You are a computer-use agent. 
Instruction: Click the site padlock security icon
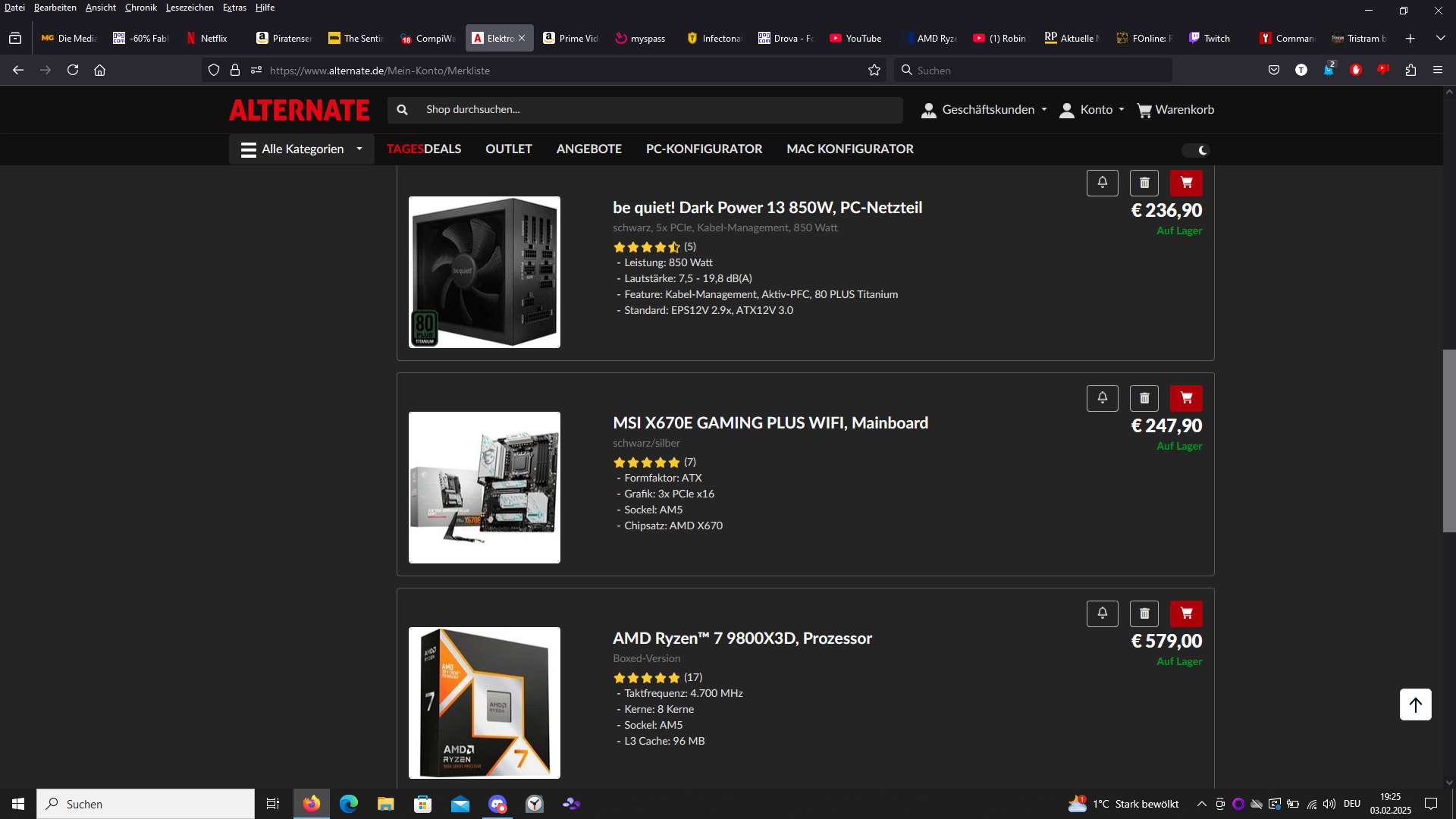click(x=235, y=70)
